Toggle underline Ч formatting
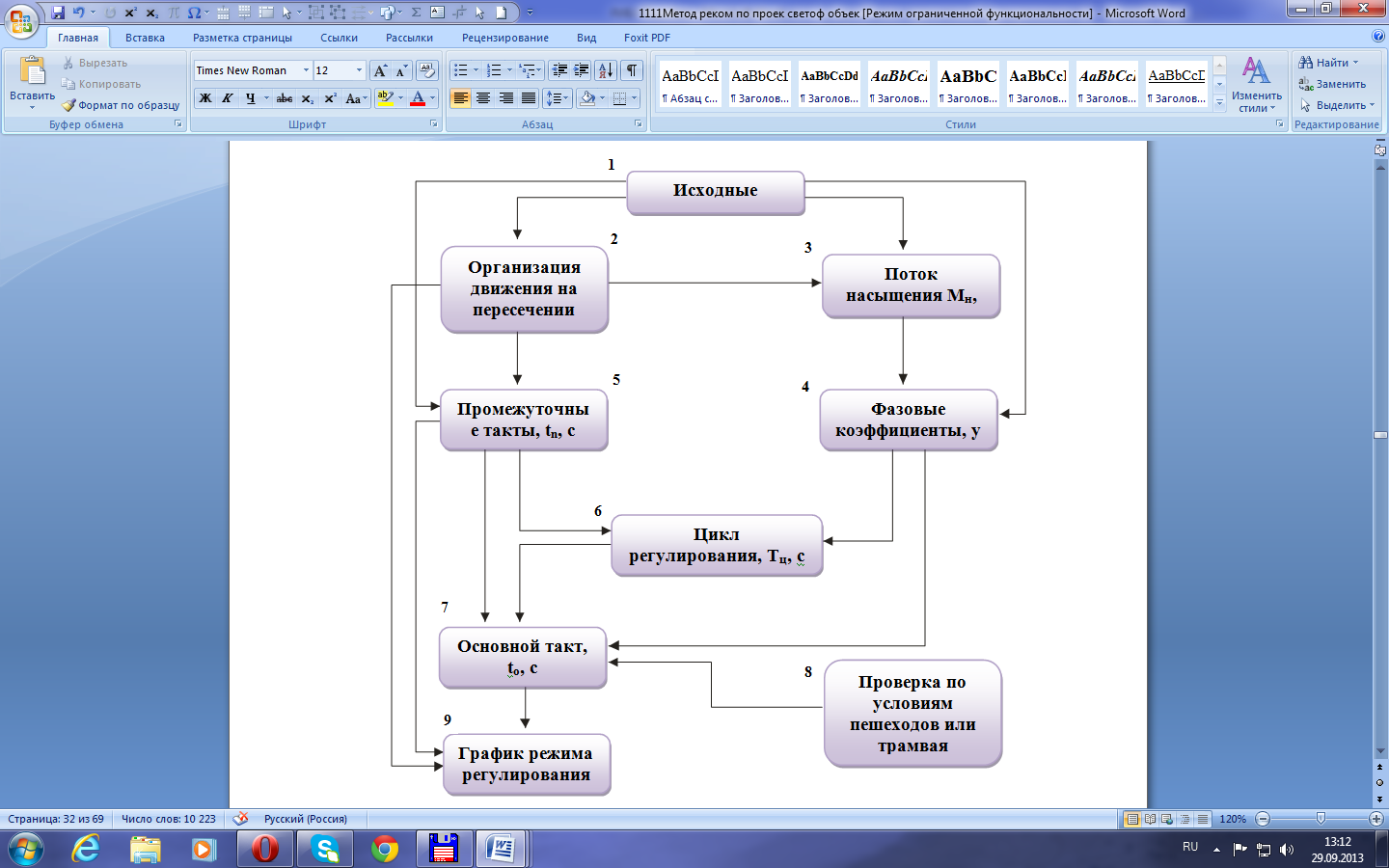 point(250,98)
